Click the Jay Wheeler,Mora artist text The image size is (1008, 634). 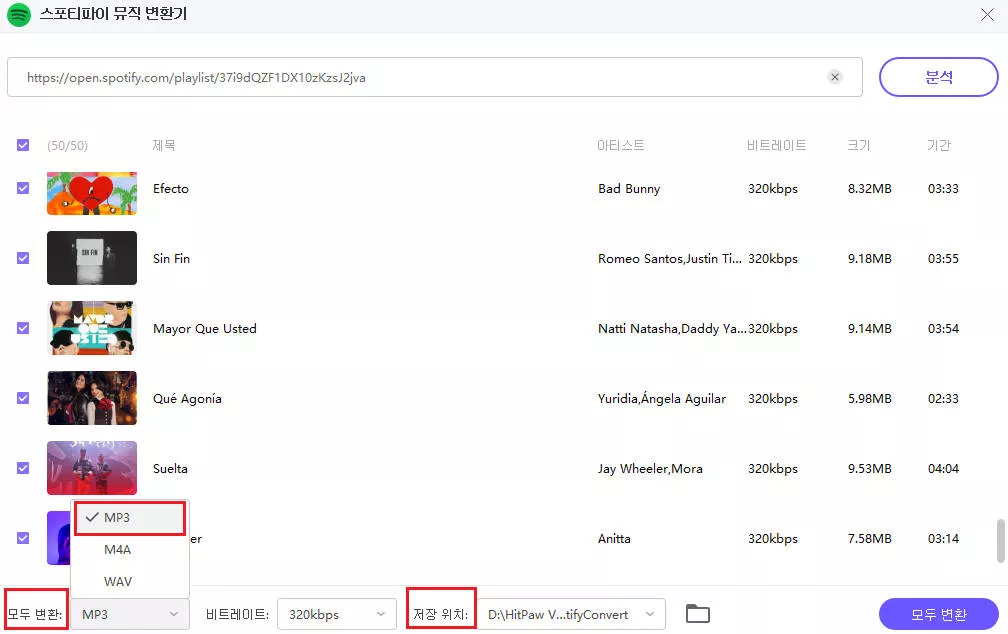point(651,468)
